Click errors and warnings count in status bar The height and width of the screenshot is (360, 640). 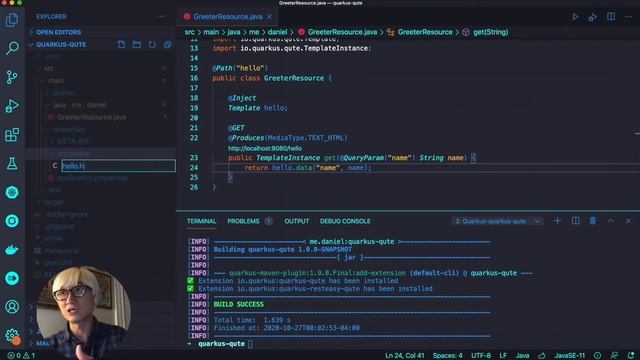coord(21,356)
